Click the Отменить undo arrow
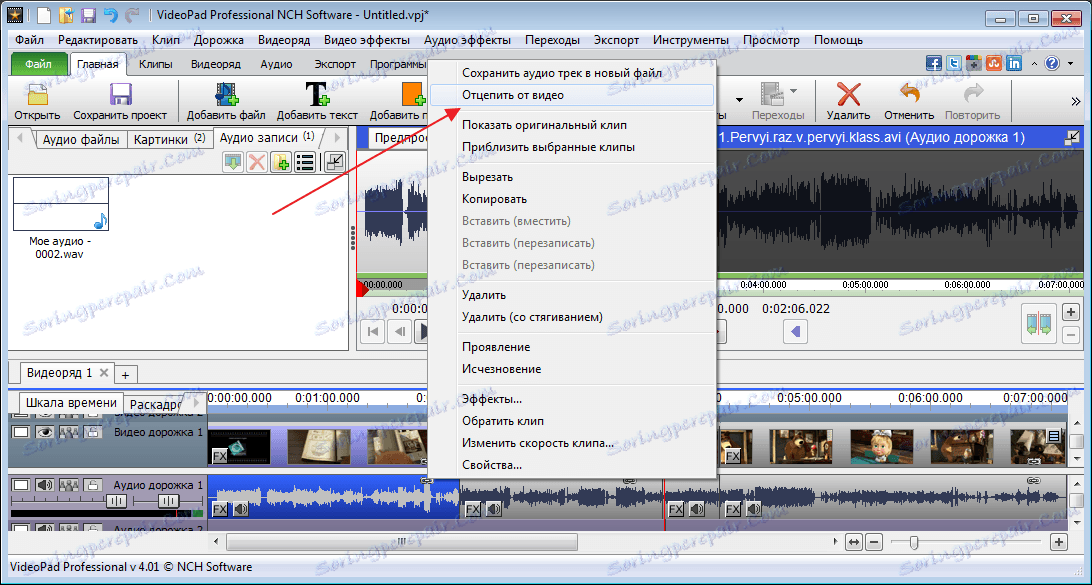Viewport: 1092px width, 585px height. click(909, 94)
